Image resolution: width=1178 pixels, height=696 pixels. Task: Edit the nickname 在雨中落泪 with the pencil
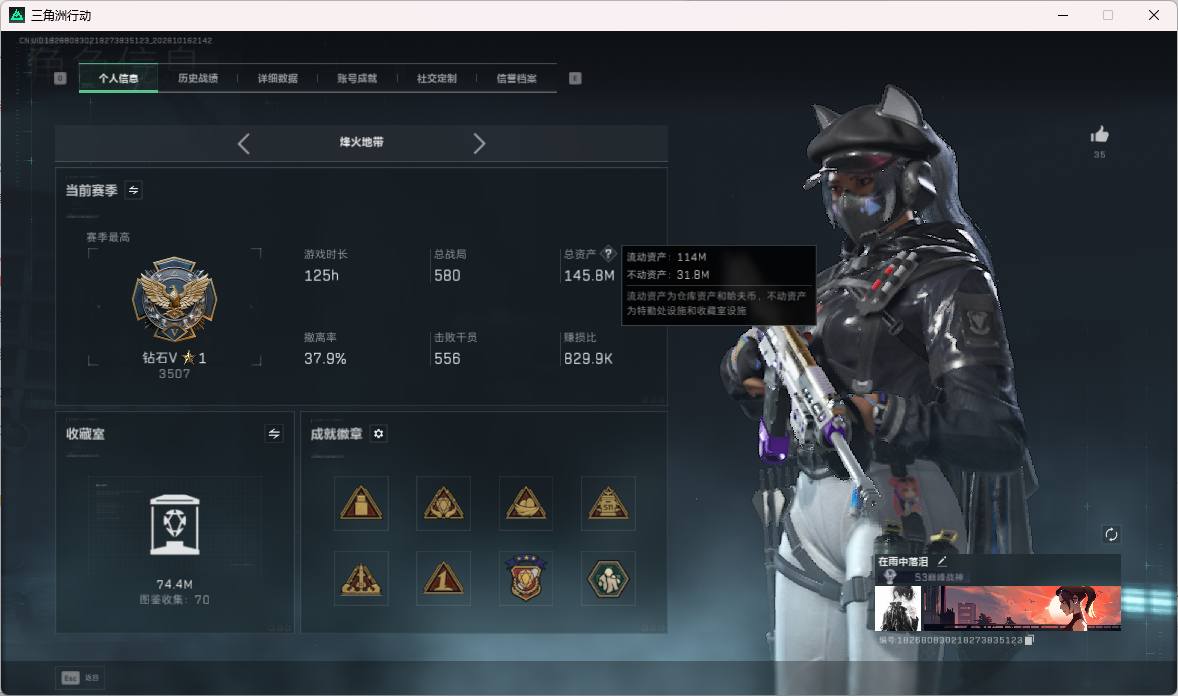click(941, 561)
